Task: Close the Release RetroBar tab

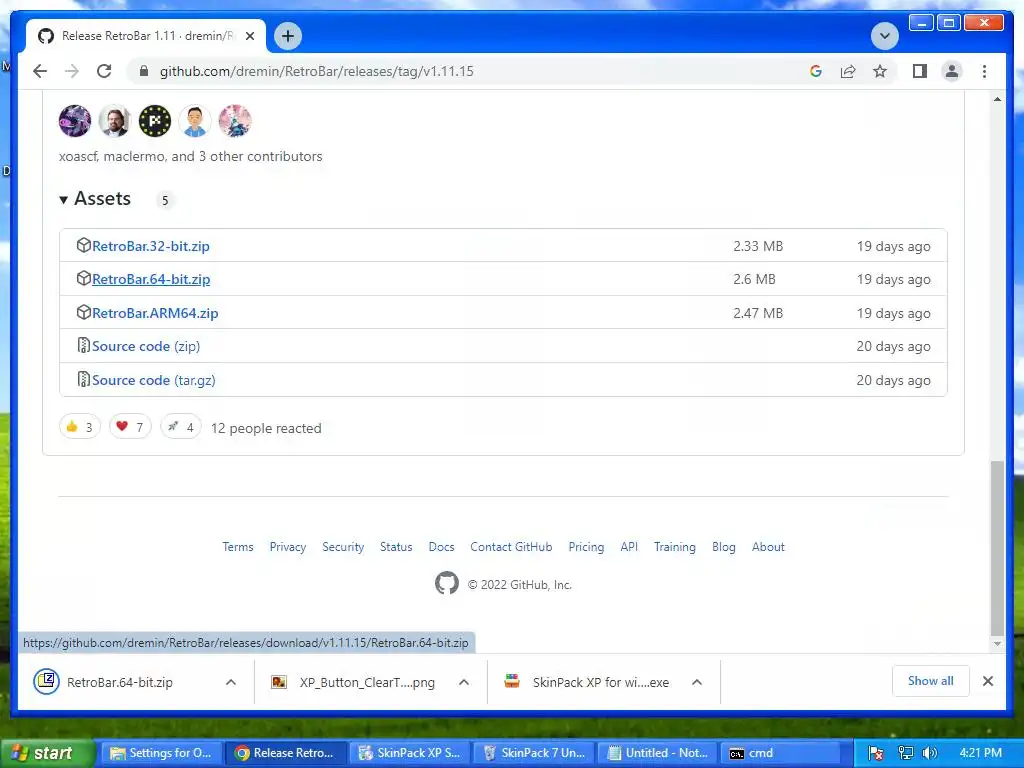Action: point(249,36)
